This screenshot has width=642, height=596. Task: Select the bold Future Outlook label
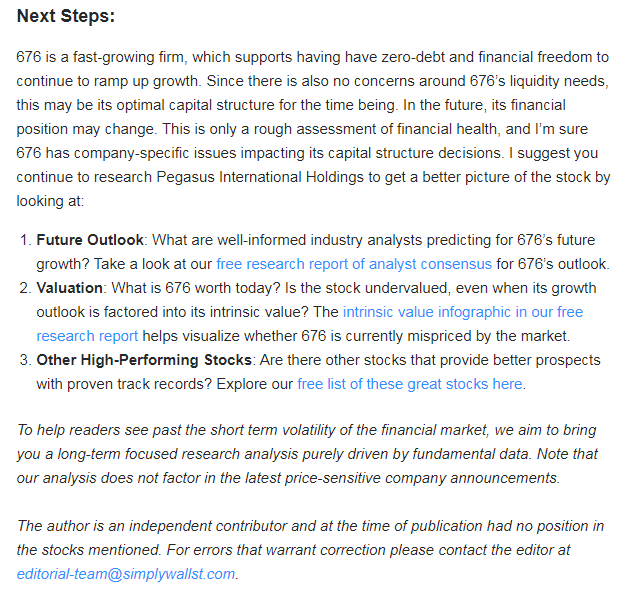point(91,240)
